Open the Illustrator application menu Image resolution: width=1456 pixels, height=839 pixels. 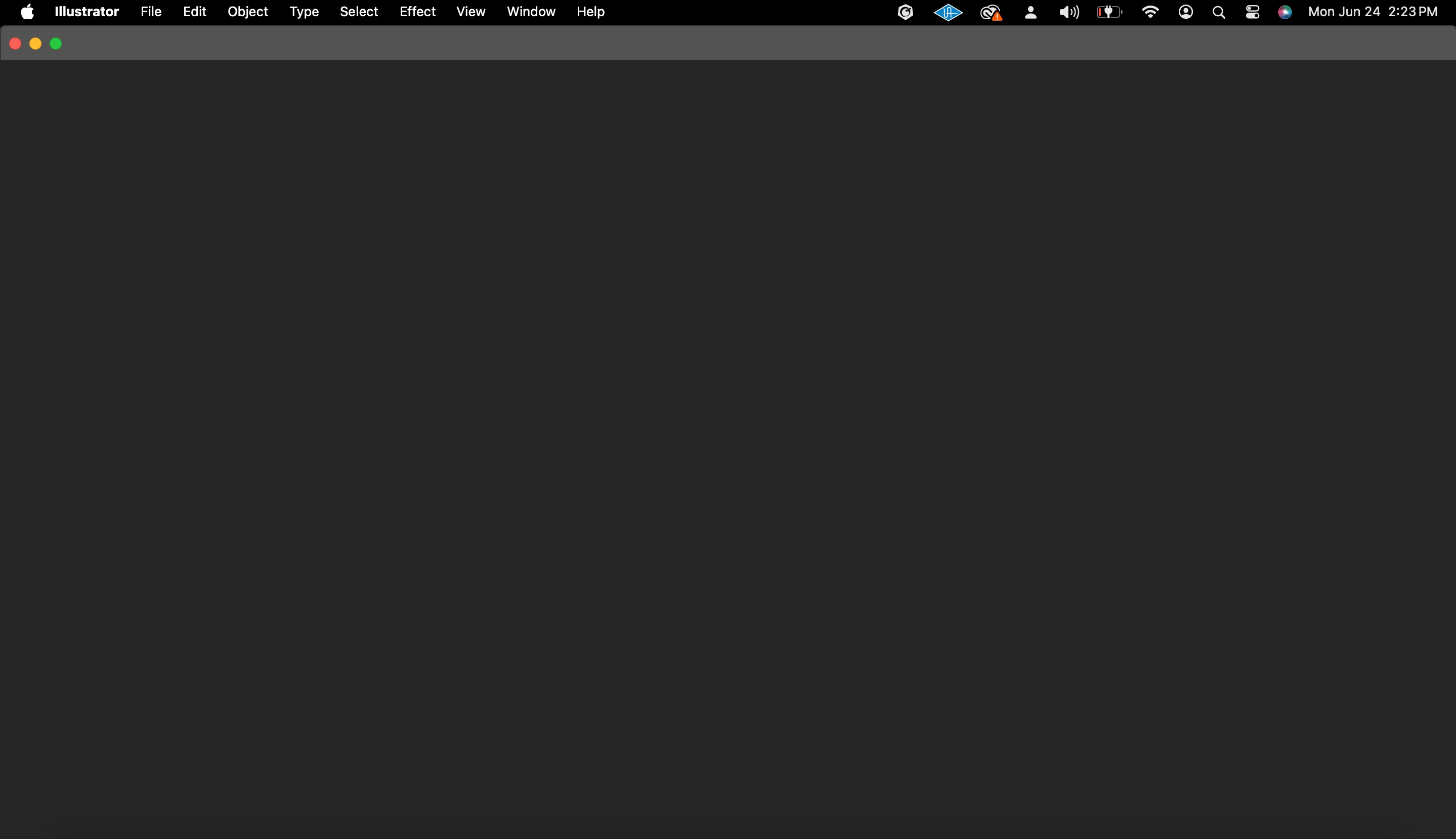(x=87, y=12)
